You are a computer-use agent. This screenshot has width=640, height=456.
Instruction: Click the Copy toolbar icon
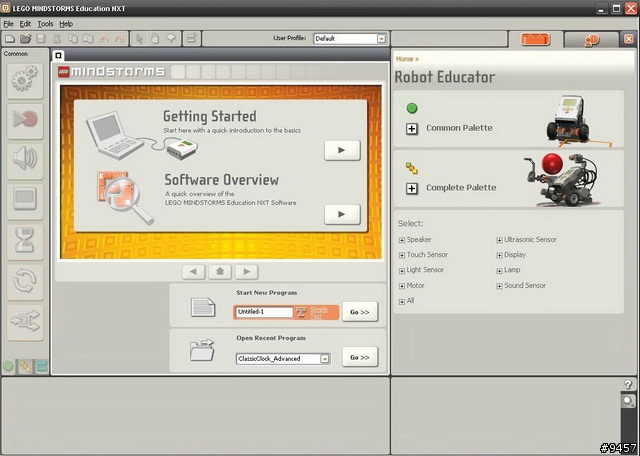point(73,39)
